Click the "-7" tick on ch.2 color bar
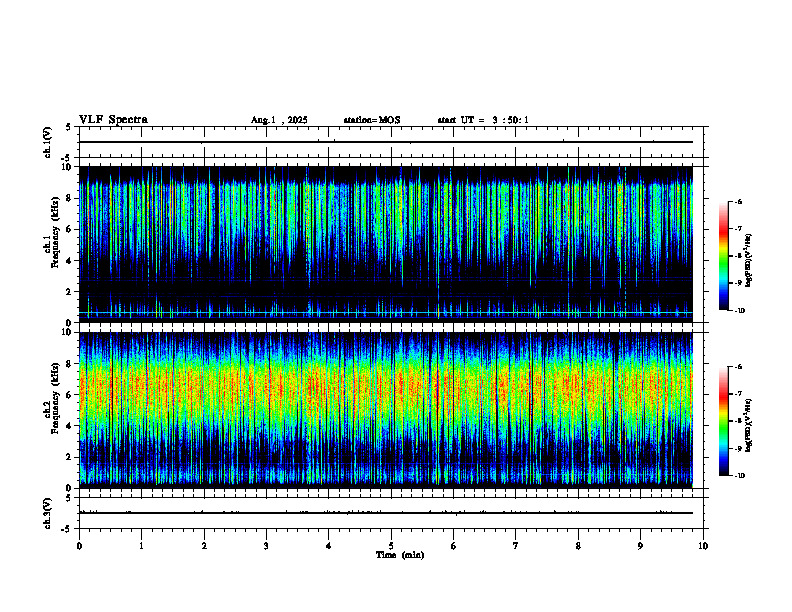 [738, 394]
